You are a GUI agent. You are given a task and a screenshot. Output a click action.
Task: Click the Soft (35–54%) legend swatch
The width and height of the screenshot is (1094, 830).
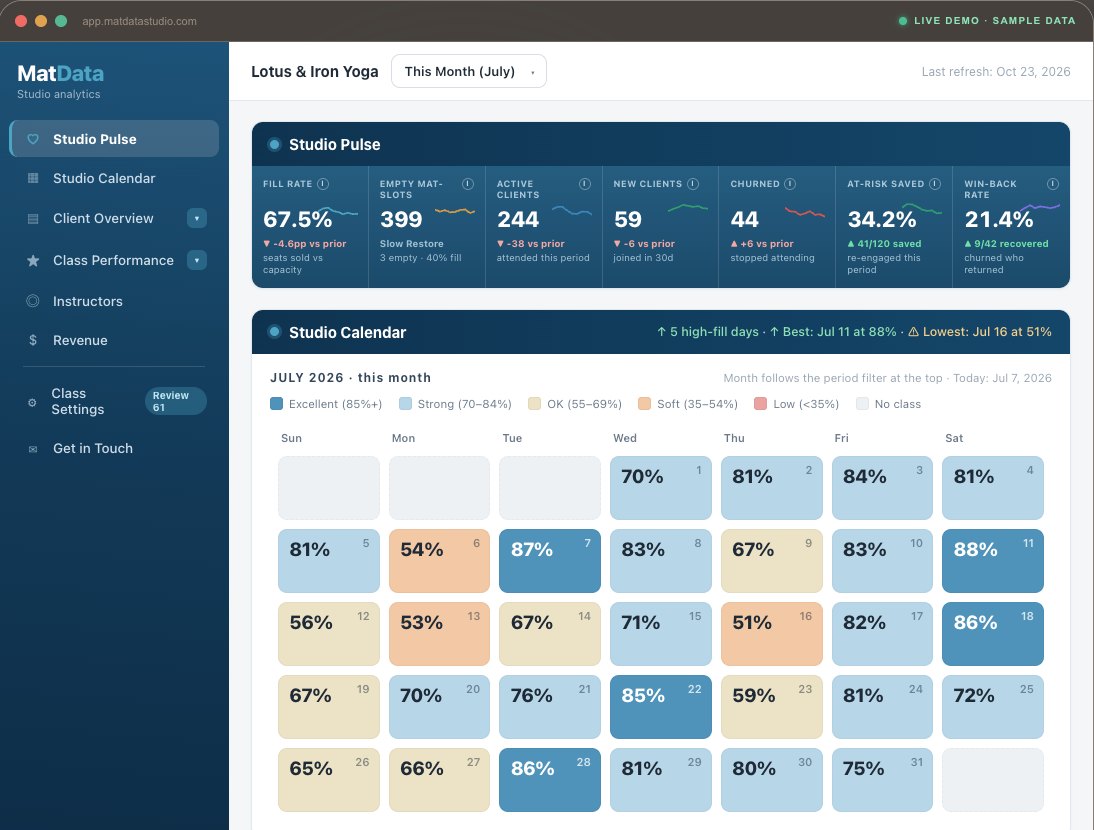coord(645,404)
